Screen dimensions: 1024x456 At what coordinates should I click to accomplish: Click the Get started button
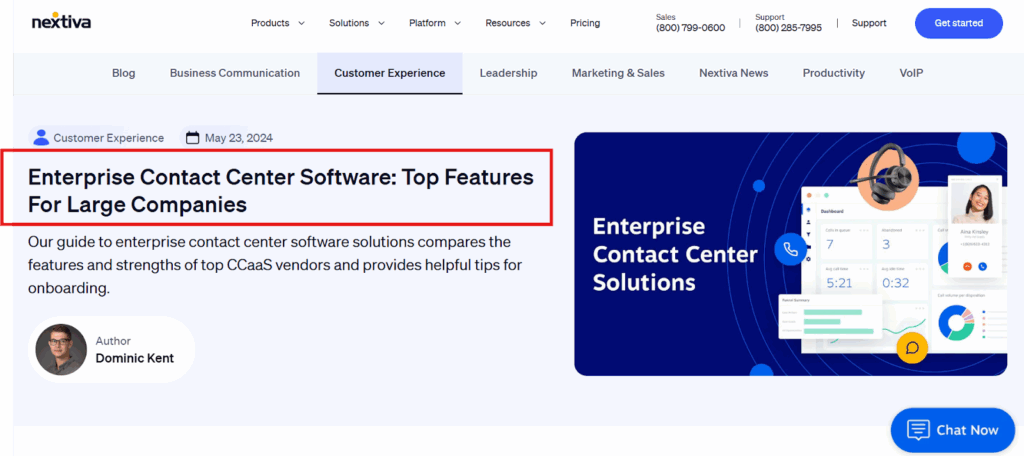click(958, 23)
